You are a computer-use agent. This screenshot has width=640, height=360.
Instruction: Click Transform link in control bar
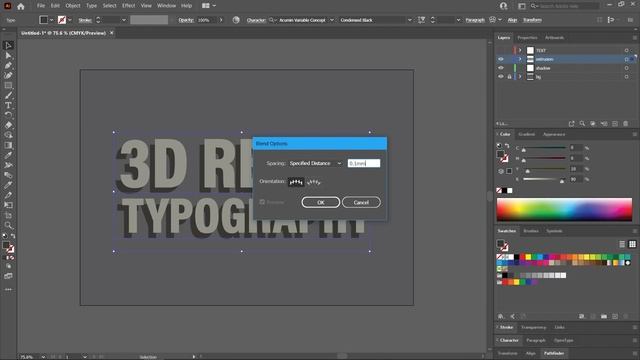click(532, 20)
